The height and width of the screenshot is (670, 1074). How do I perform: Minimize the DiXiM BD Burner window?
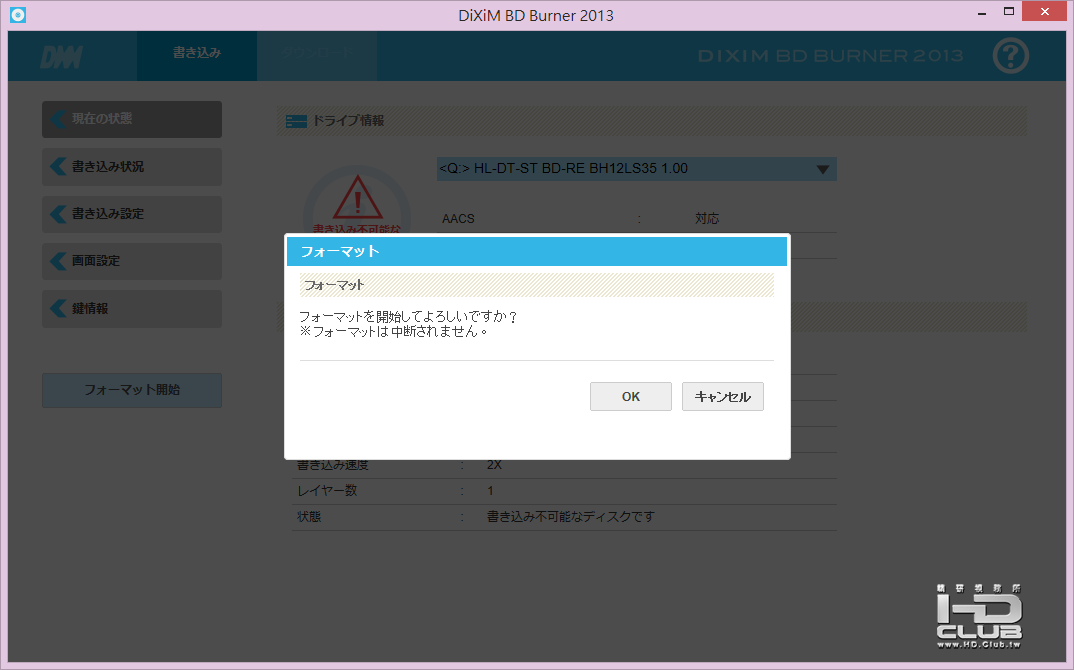(982, 12)
